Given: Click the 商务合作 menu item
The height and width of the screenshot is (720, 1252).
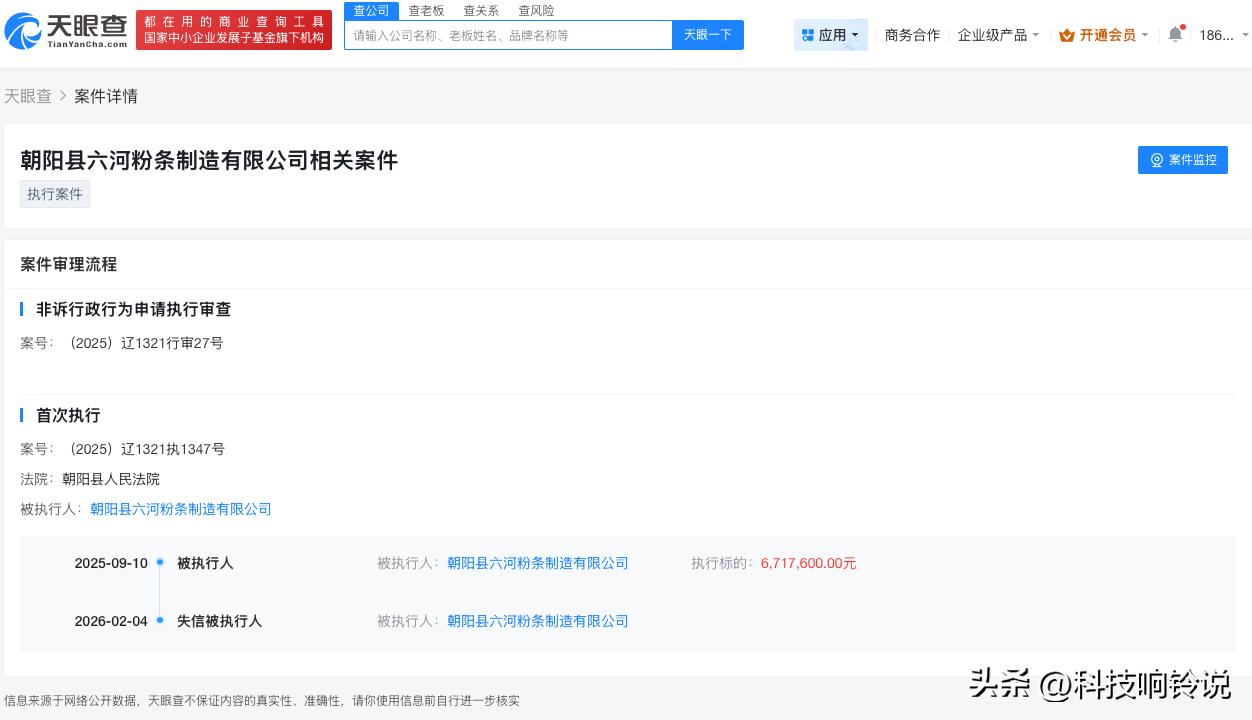Looking at the screenshot, I should click(911, 34).
